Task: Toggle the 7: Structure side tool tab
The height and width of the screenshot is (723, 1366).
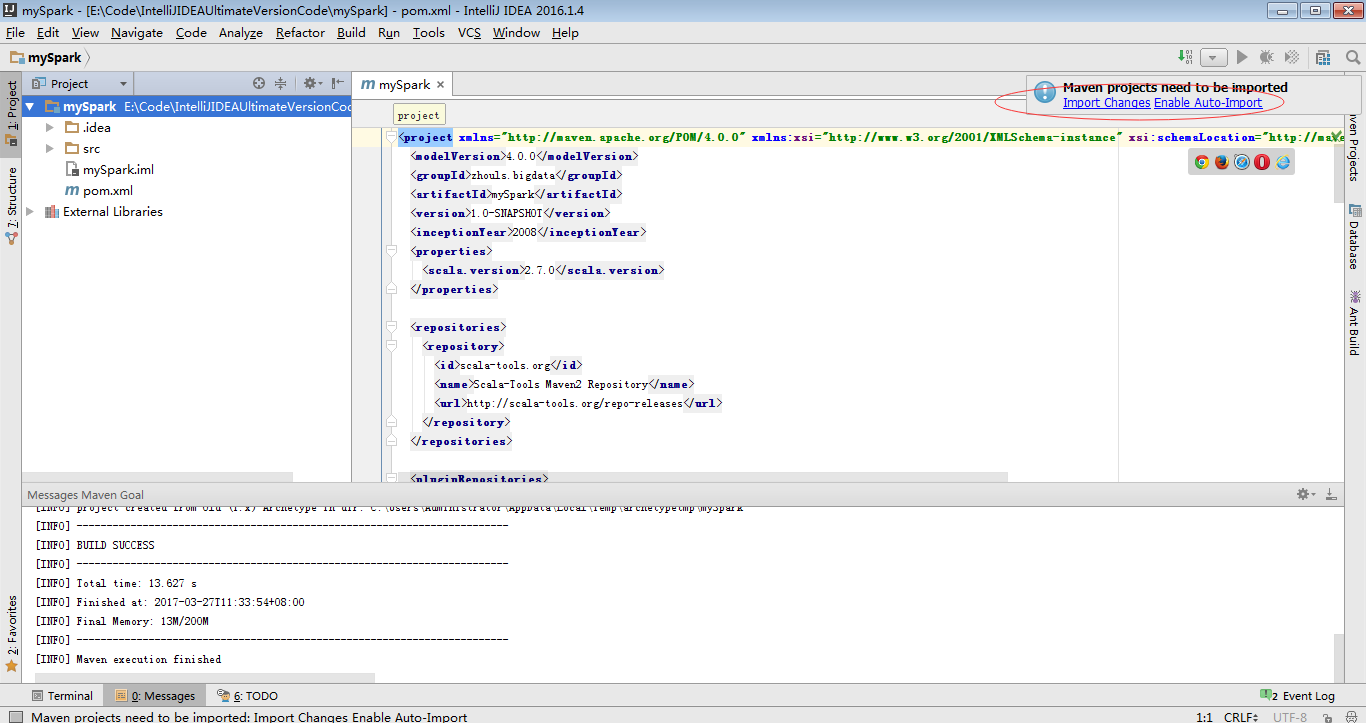Action: tap(11, 206)
